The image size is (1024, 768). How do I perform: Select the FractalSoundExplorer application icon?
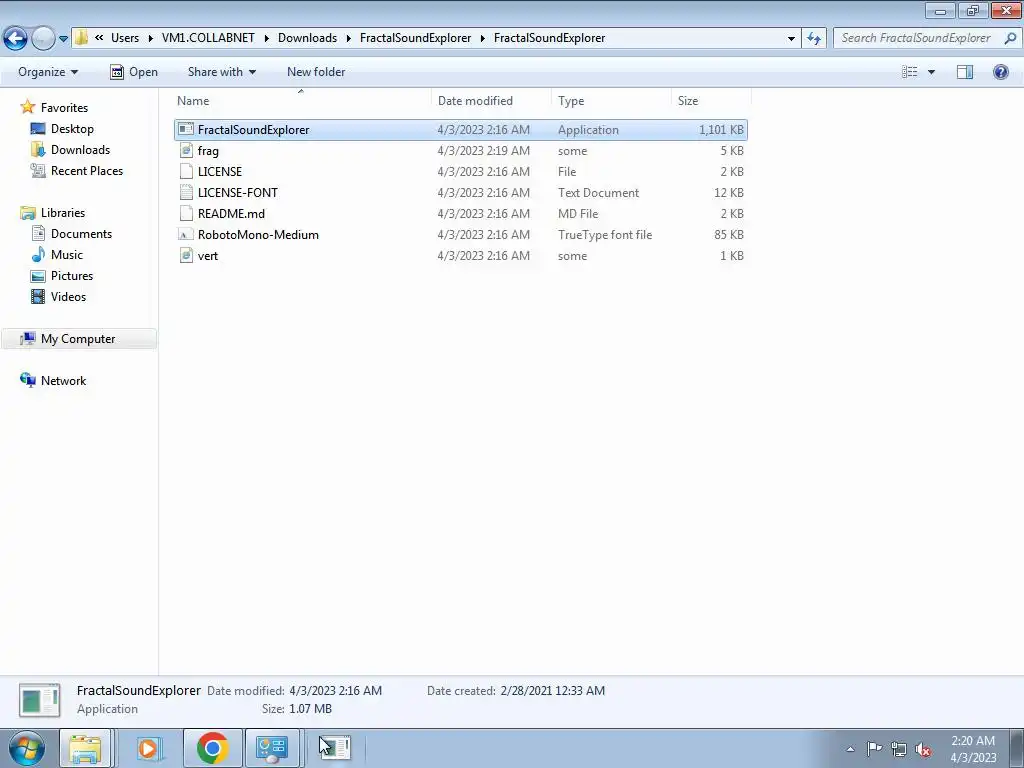186,129
